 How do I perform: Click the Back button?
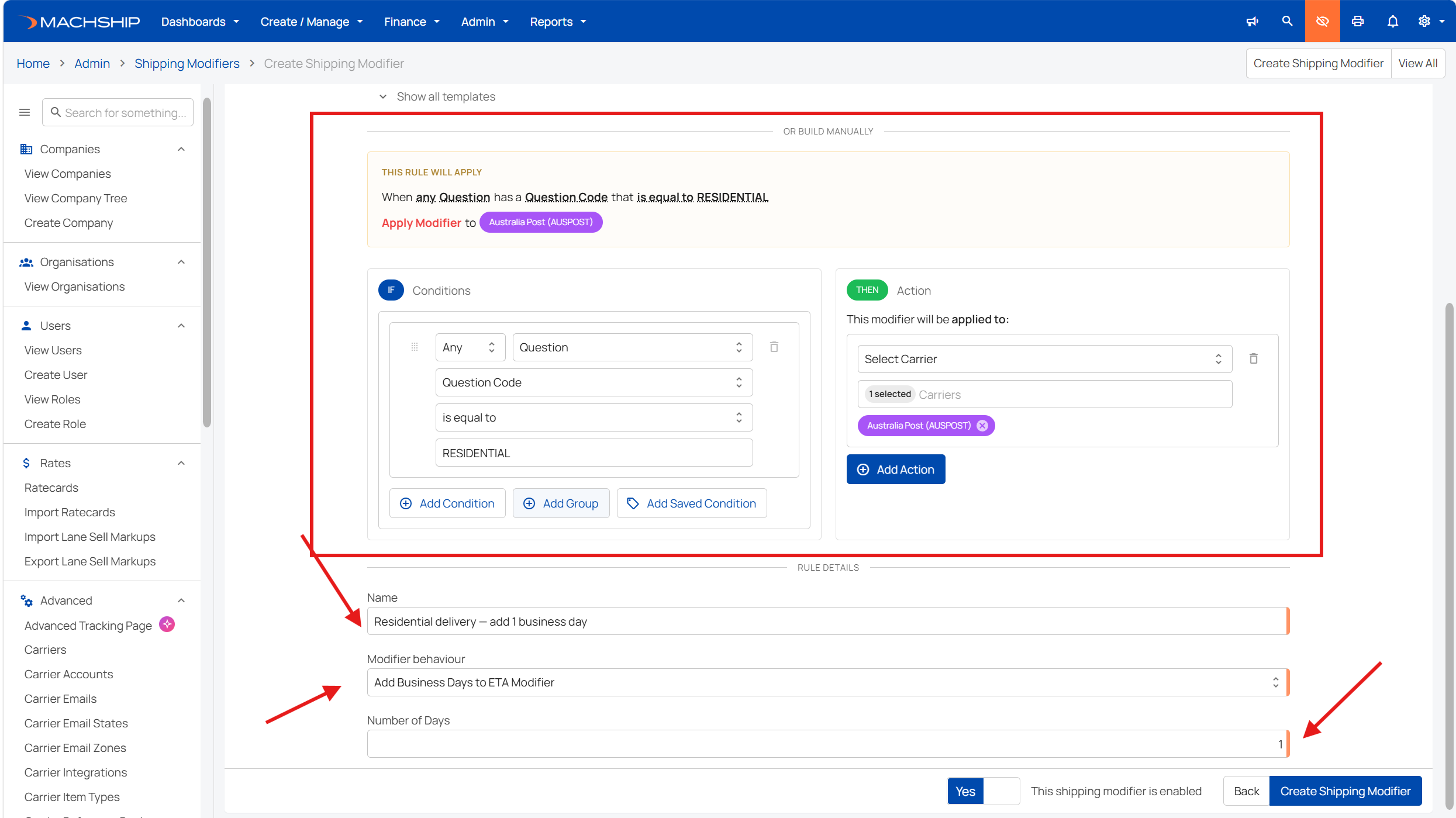1246,791
